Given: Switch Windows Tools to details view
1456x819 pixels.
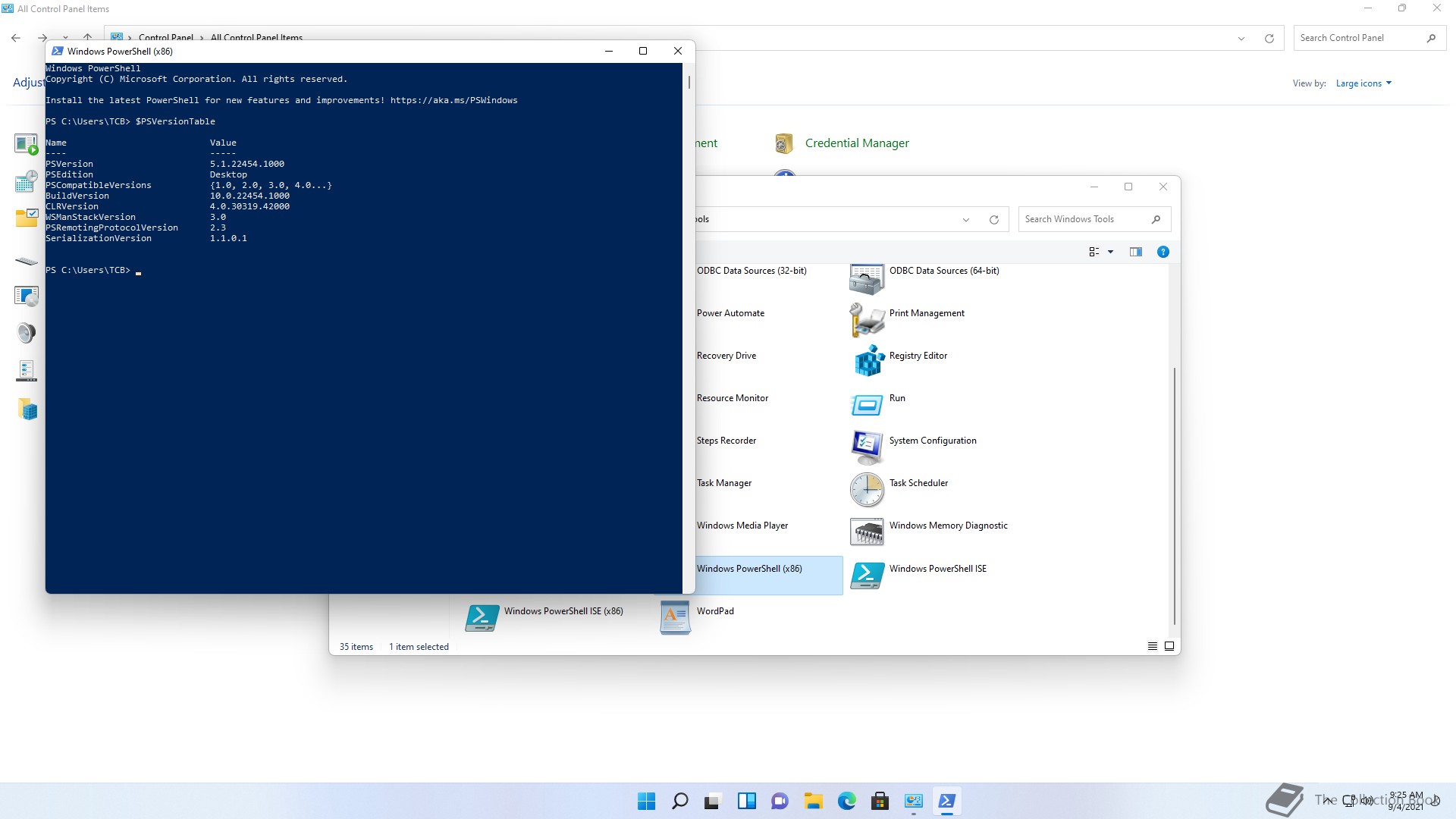Looking at the screenshot, I should pos(1152,646).
